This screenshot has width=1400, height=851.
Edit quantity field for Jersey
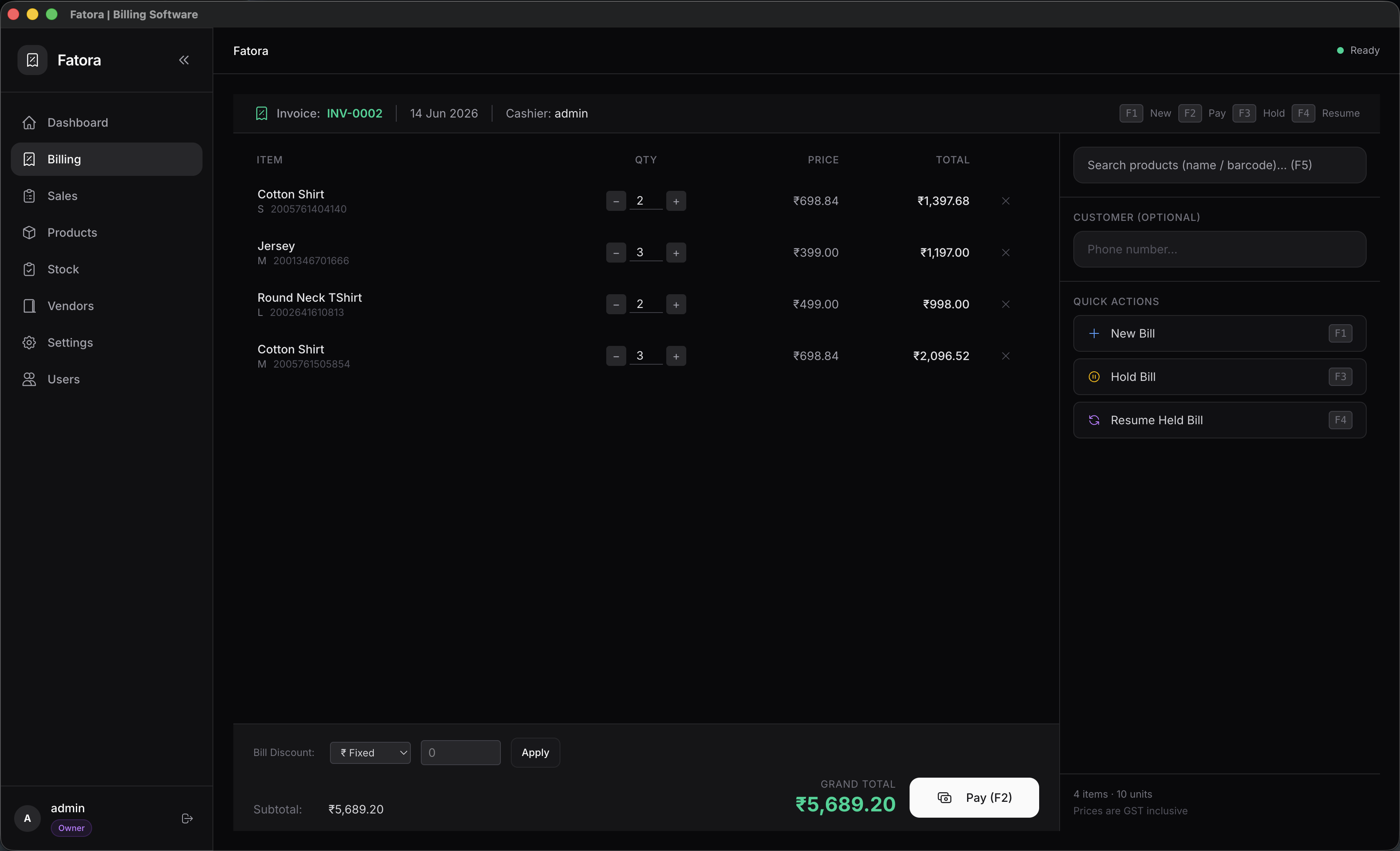click(646, 253)
